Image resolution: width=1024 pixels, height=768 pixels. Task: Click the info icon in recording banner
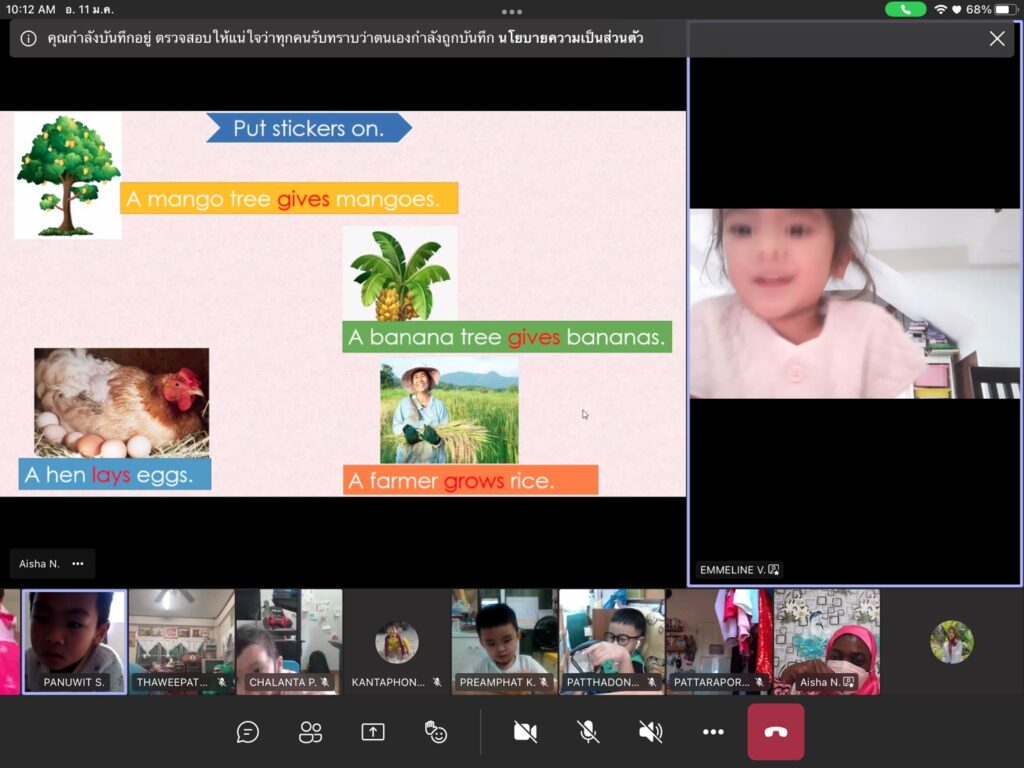[x=28, y=39]
